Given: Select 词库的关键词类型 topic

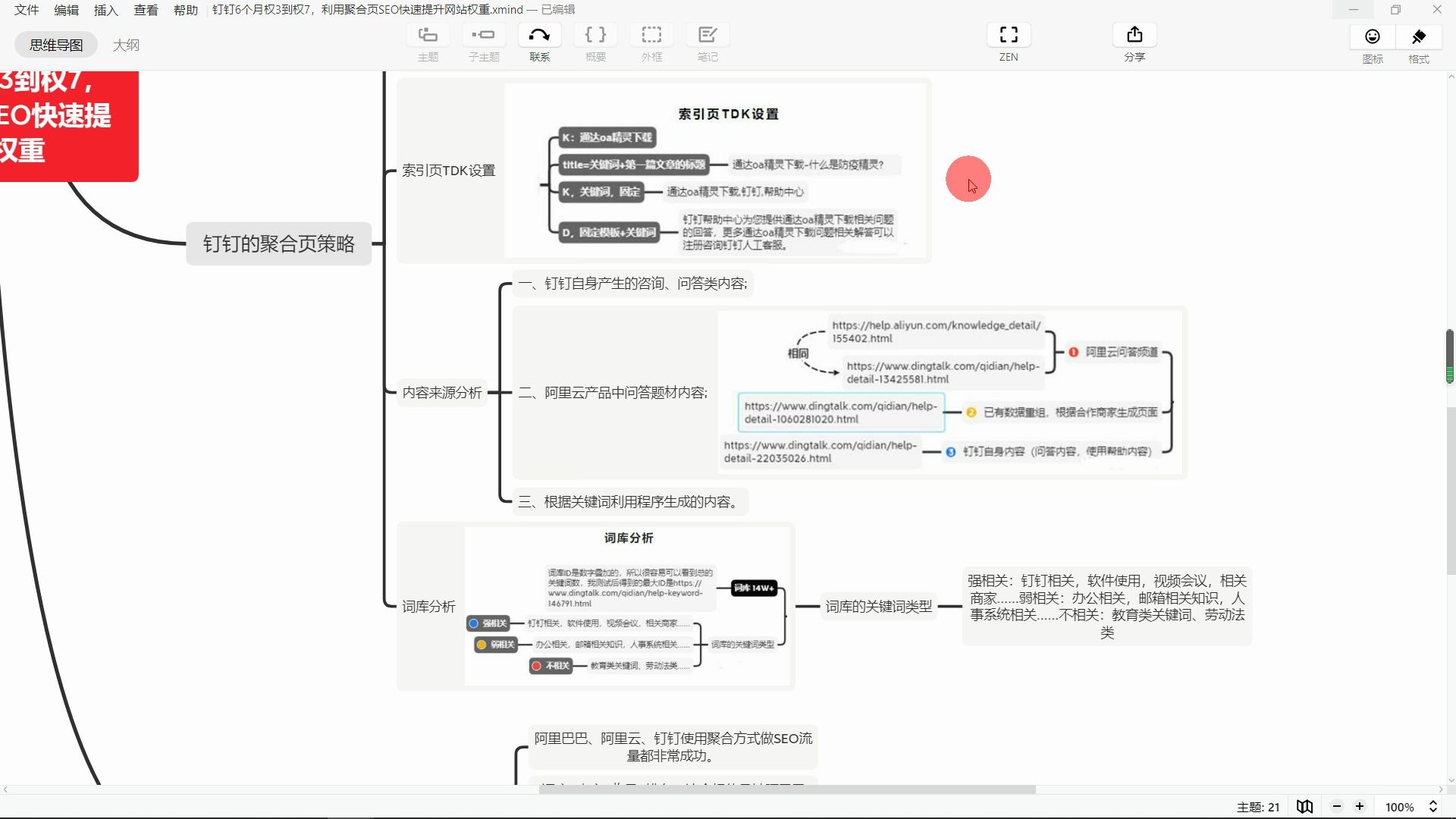Looking at the screenshot, I should click(x=879, y=606).
